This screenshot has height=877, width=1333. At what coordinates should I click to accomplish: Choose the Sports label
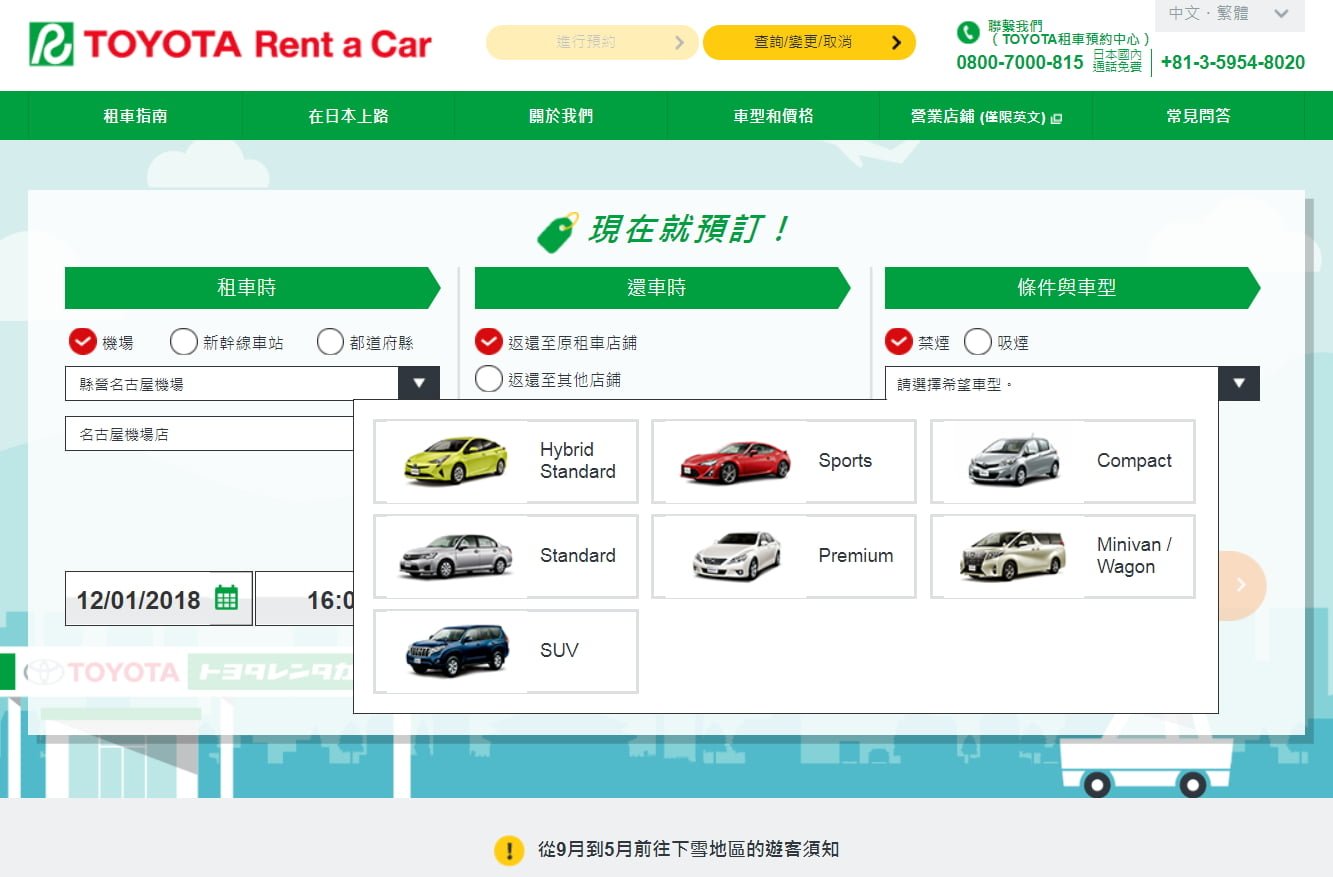(x=845, y=460)
